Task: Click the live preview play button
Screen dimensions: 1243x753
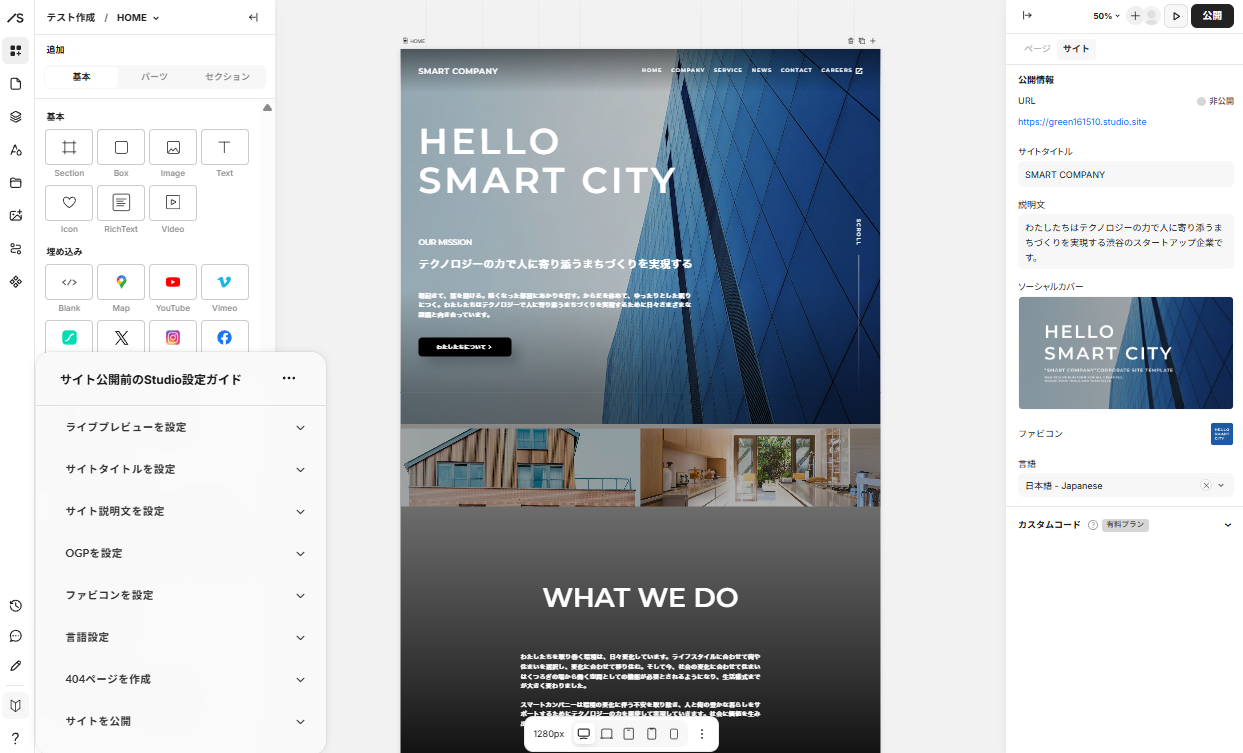Action: [1176, 16]
